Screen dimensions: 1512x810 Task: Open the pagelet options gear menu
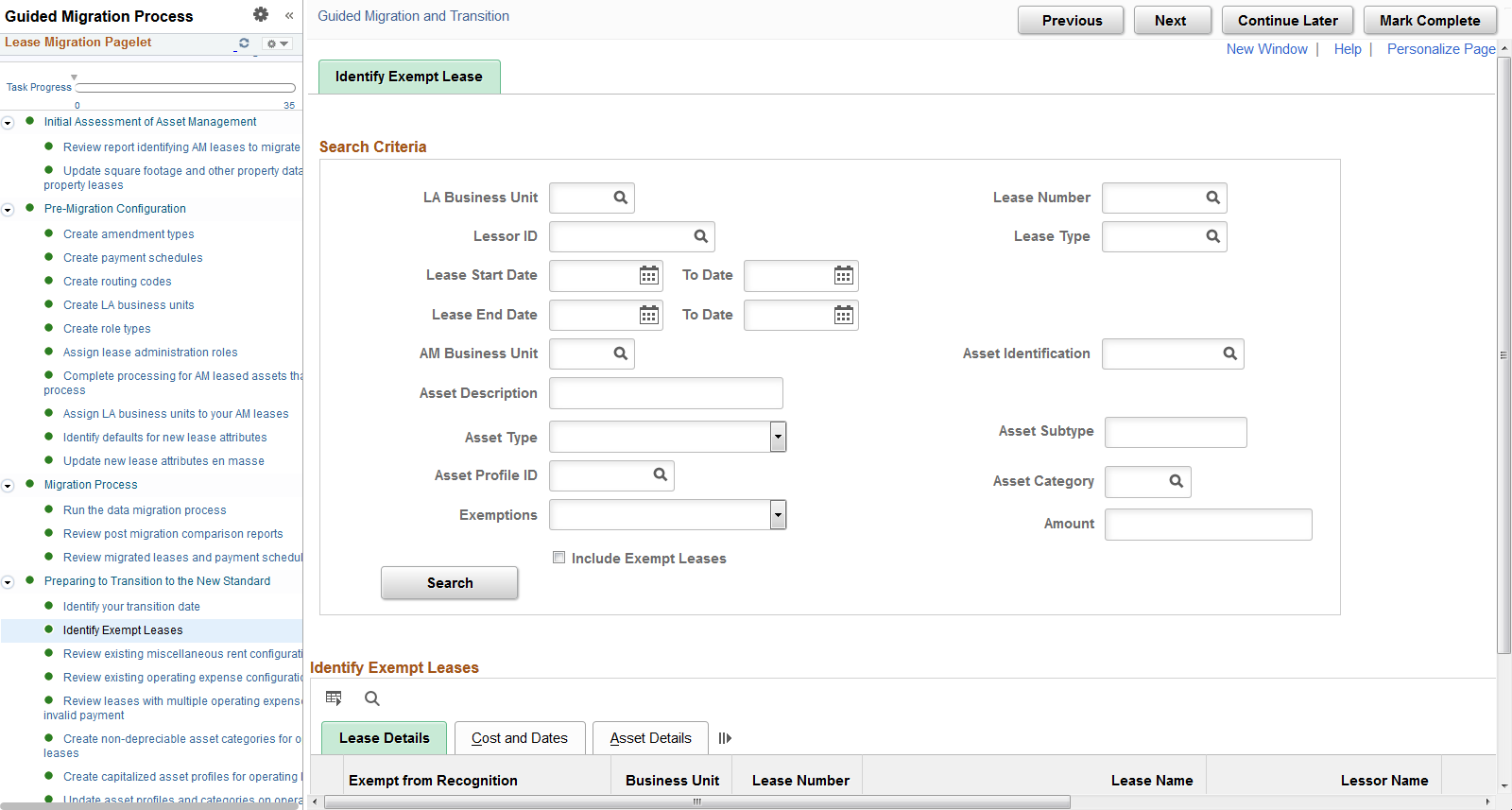click(277, 43)
